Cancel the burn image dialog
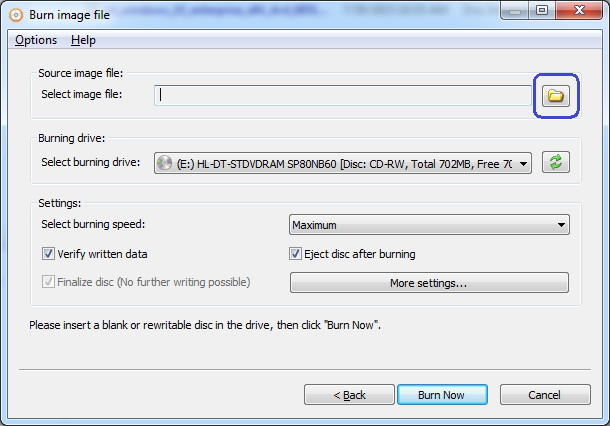 (x=545, y=395)
